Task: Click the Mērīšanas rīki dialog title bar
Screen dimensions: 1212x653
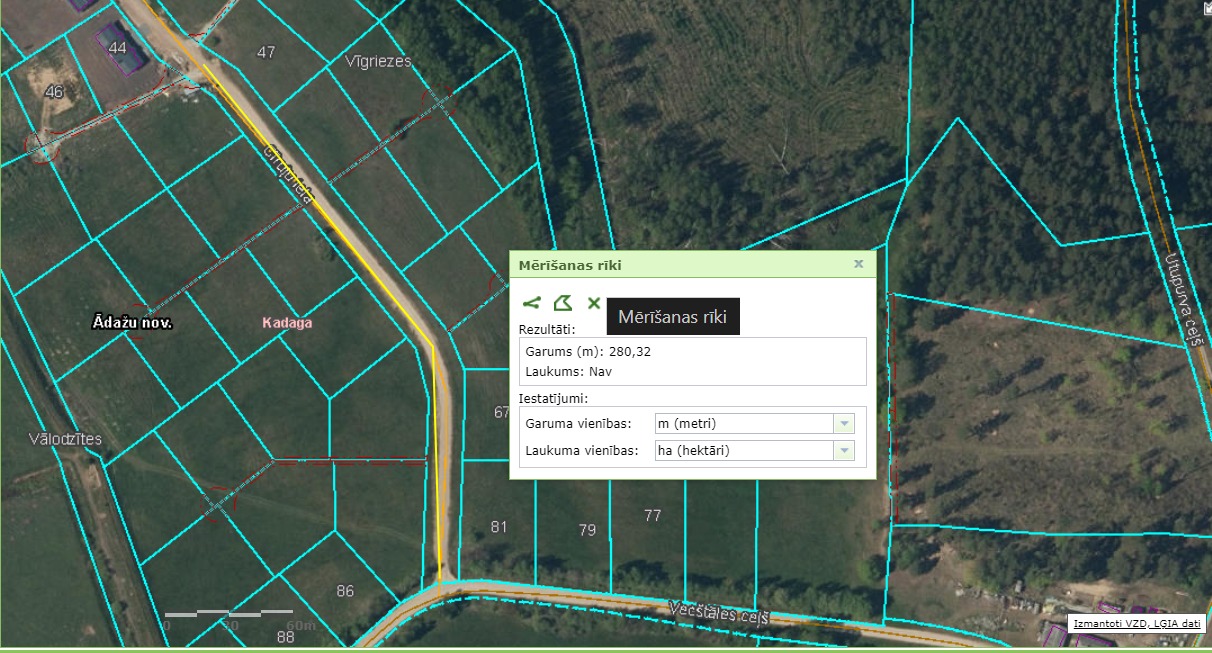Action: pos(680,264)
